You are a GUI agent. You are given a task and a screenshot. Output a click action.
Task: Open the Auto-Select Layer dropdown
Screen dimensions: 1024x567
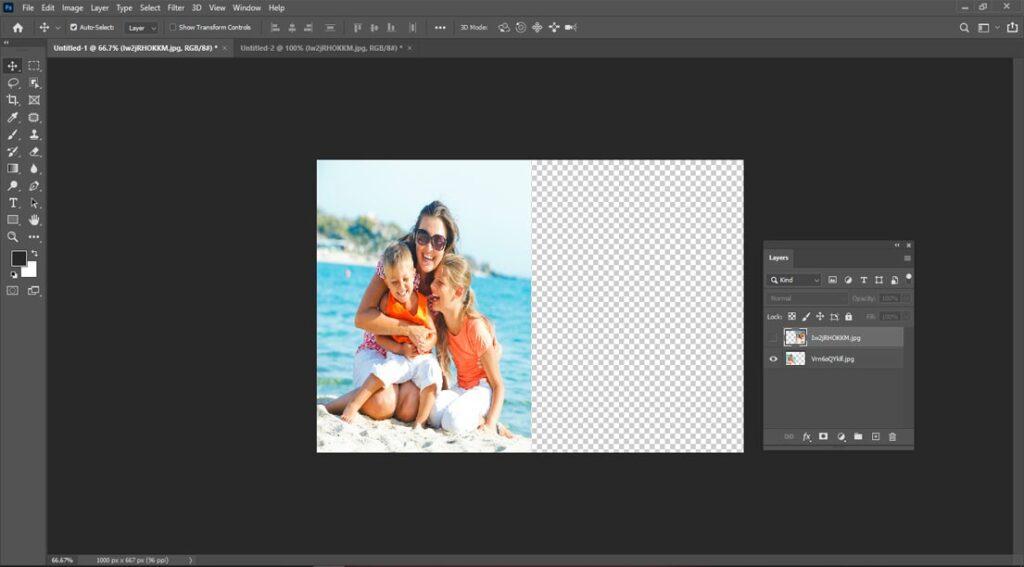pos(142,28)
